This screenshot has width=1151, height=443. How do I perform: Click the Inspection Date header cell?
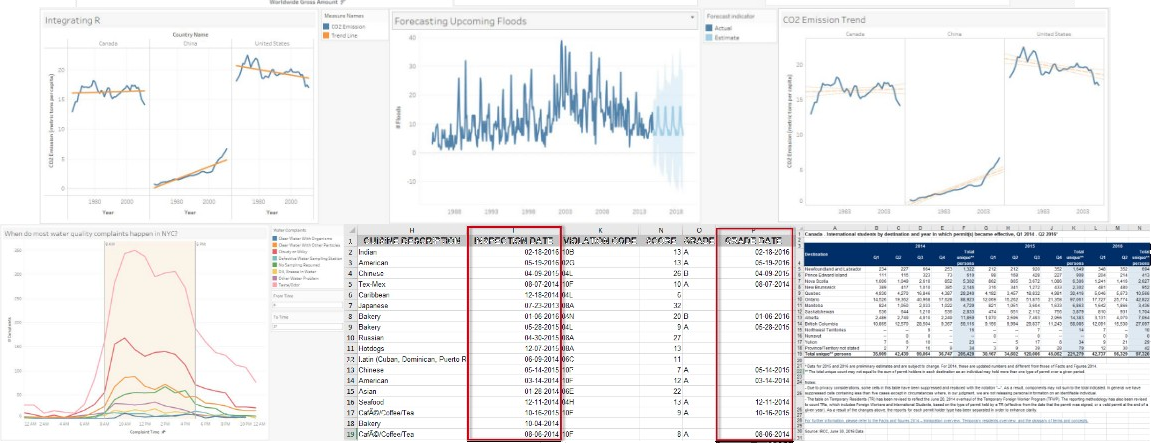514,241
